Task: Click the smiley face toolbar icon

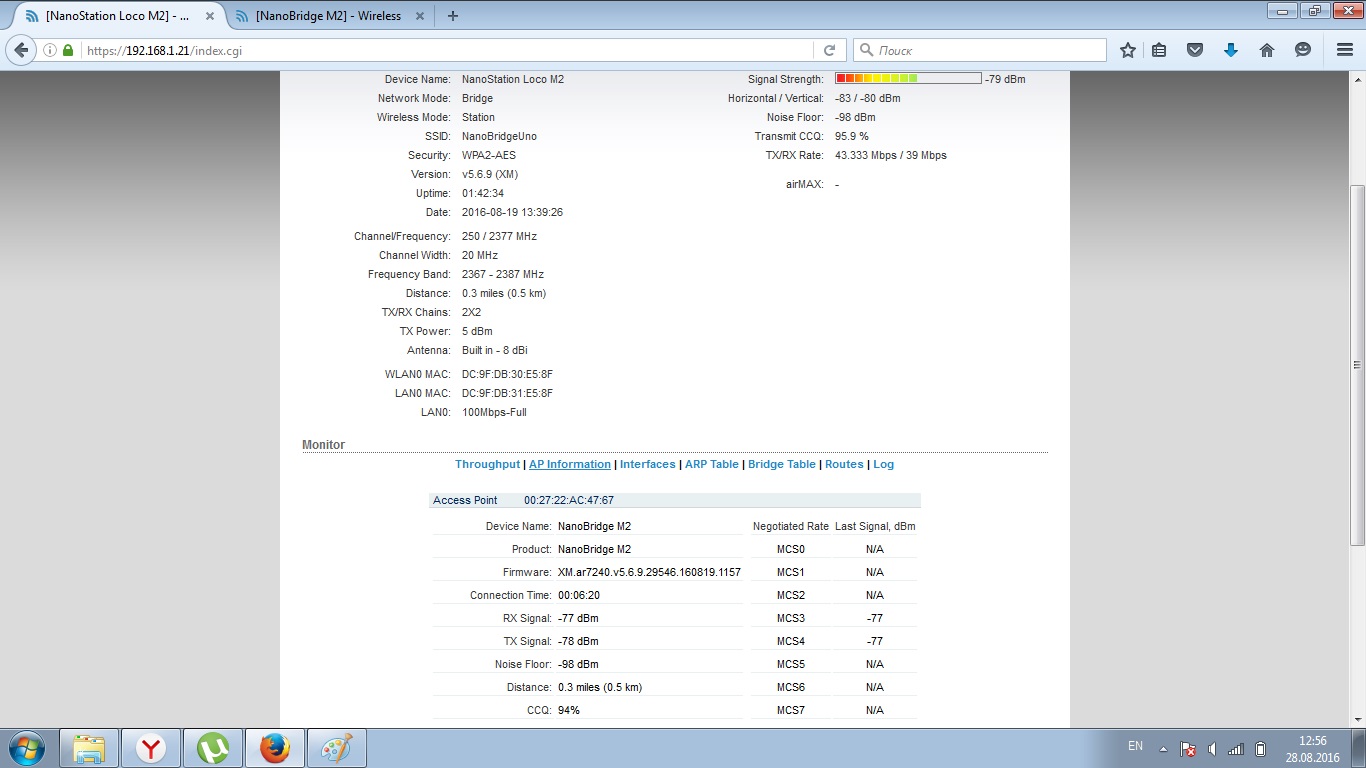Action: 1303,50
